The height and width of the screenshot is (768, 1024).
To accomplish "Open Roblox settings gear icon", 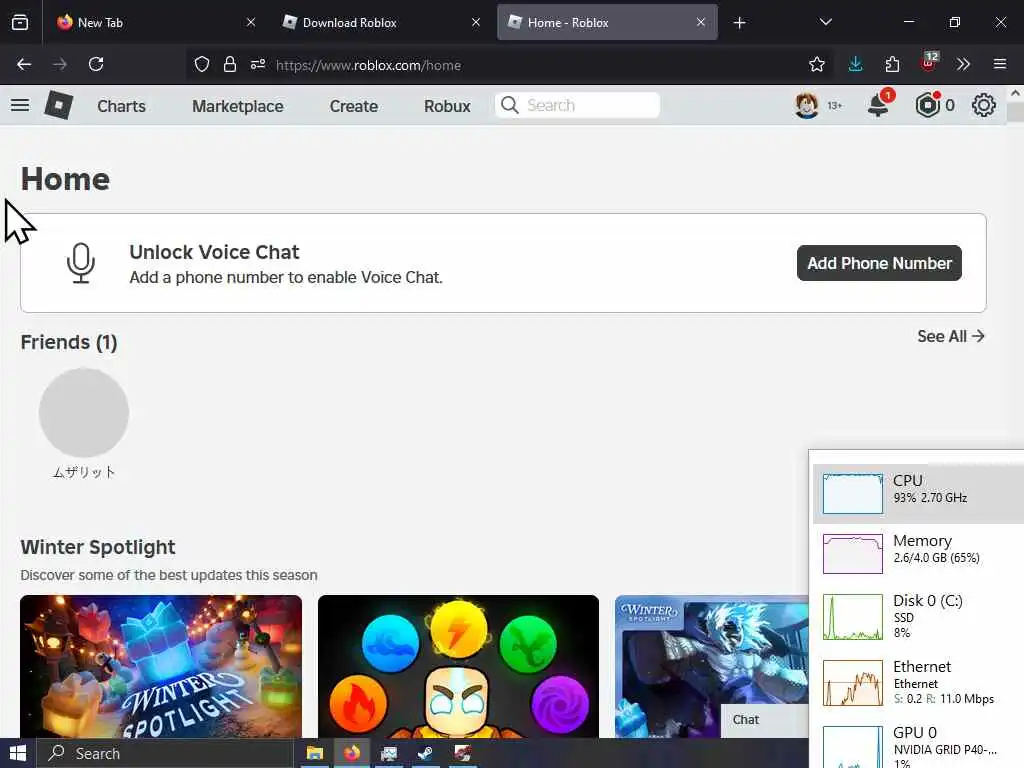I will tap(984, 105).
